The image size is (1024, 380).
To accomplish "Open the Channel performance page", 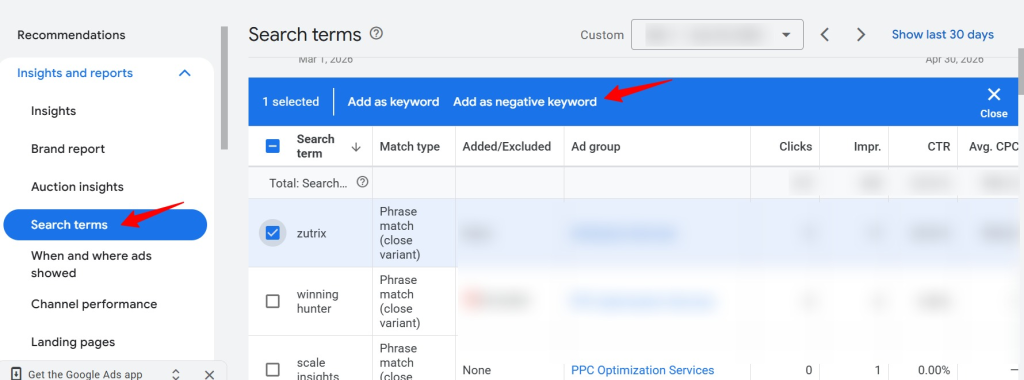I will [94, 304].
